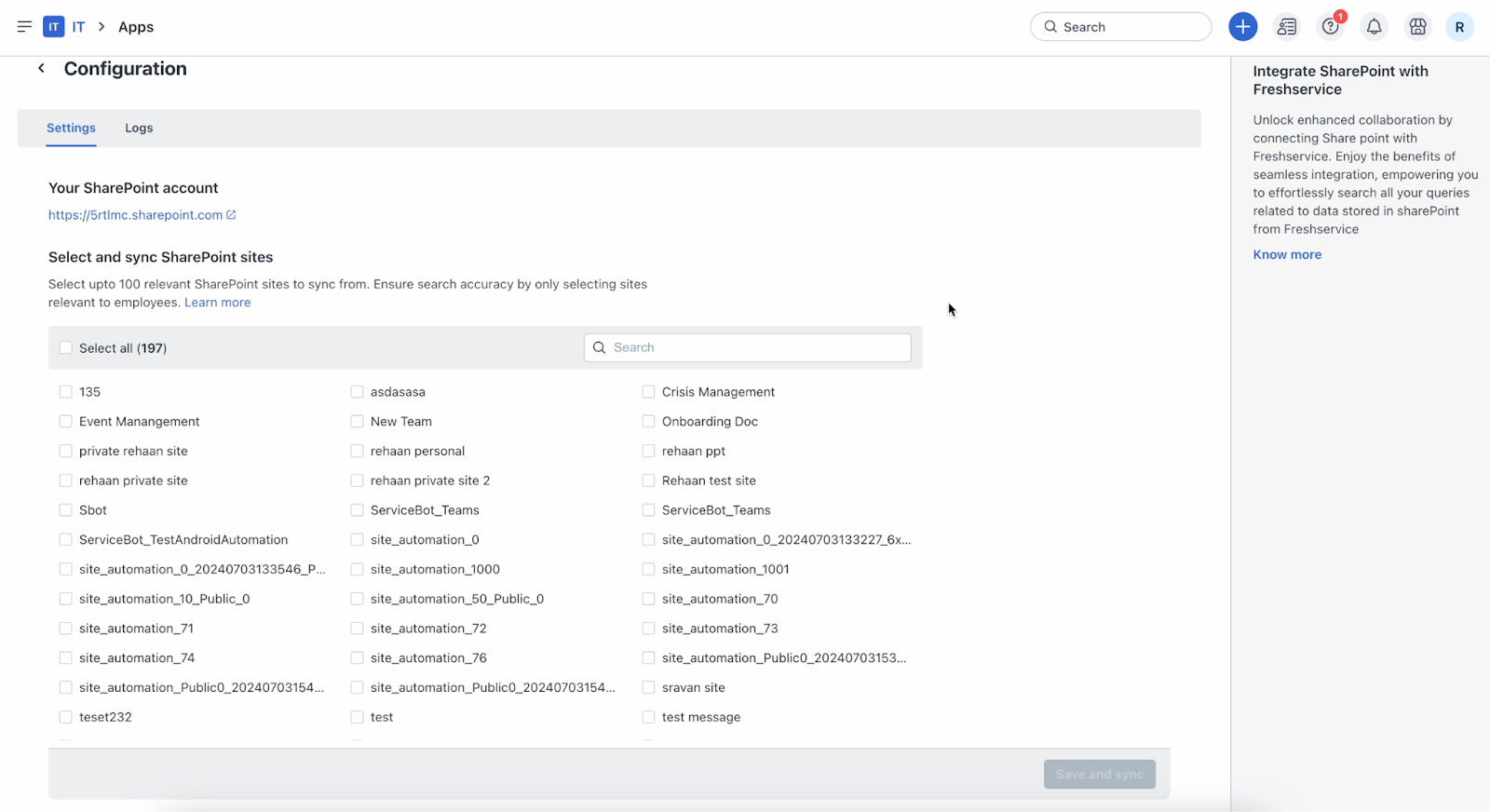Select the private rehaan site label

pos(133,451)
